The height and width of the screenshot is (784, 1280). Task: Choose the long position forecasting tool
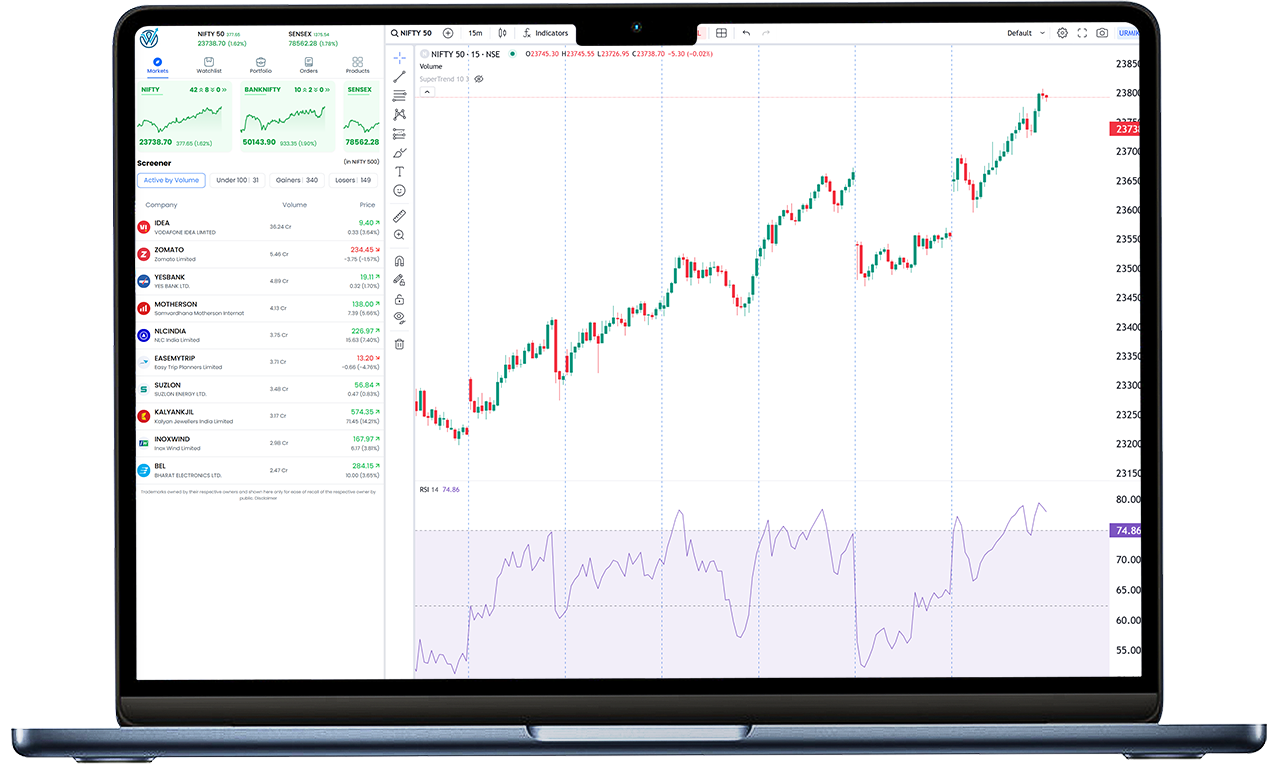[399, 133]
